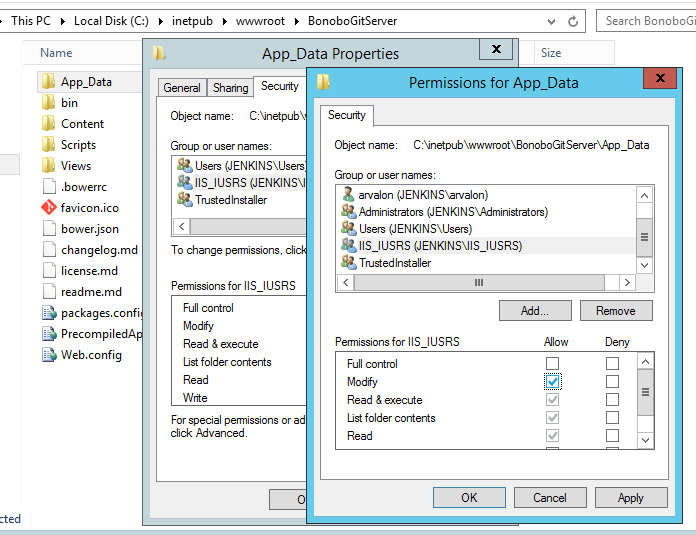The height and width of the screenshot is (535, 696).
Task: Open the address bar history dropdown
Action: 551,21
